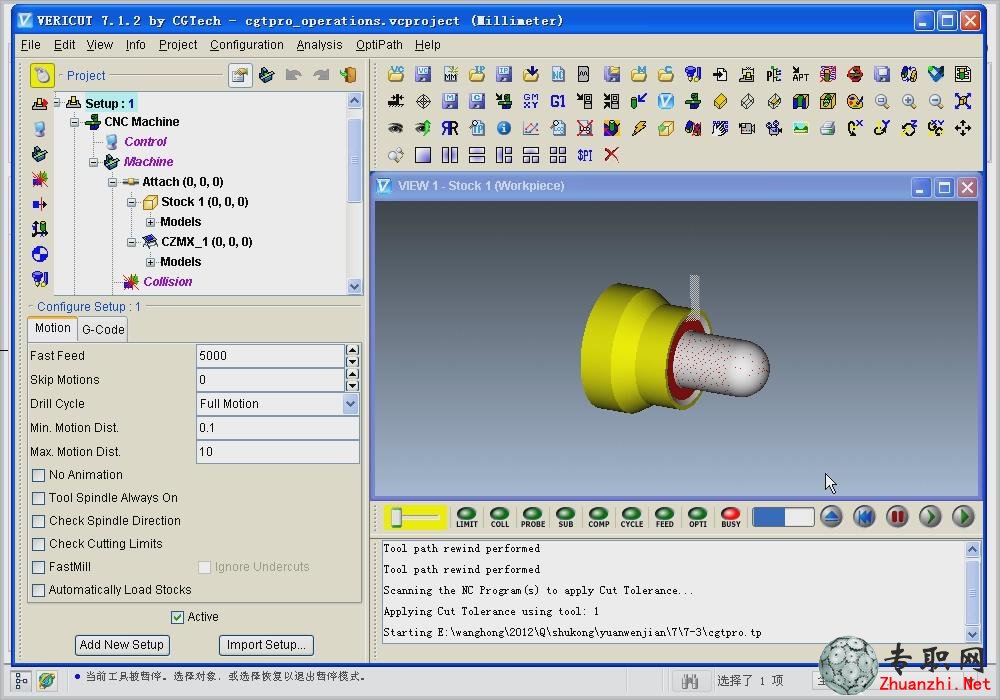The width and height of the screenshot is (1000, 700).
Task: Click the Import Setup... button
Action: point(266,645)
